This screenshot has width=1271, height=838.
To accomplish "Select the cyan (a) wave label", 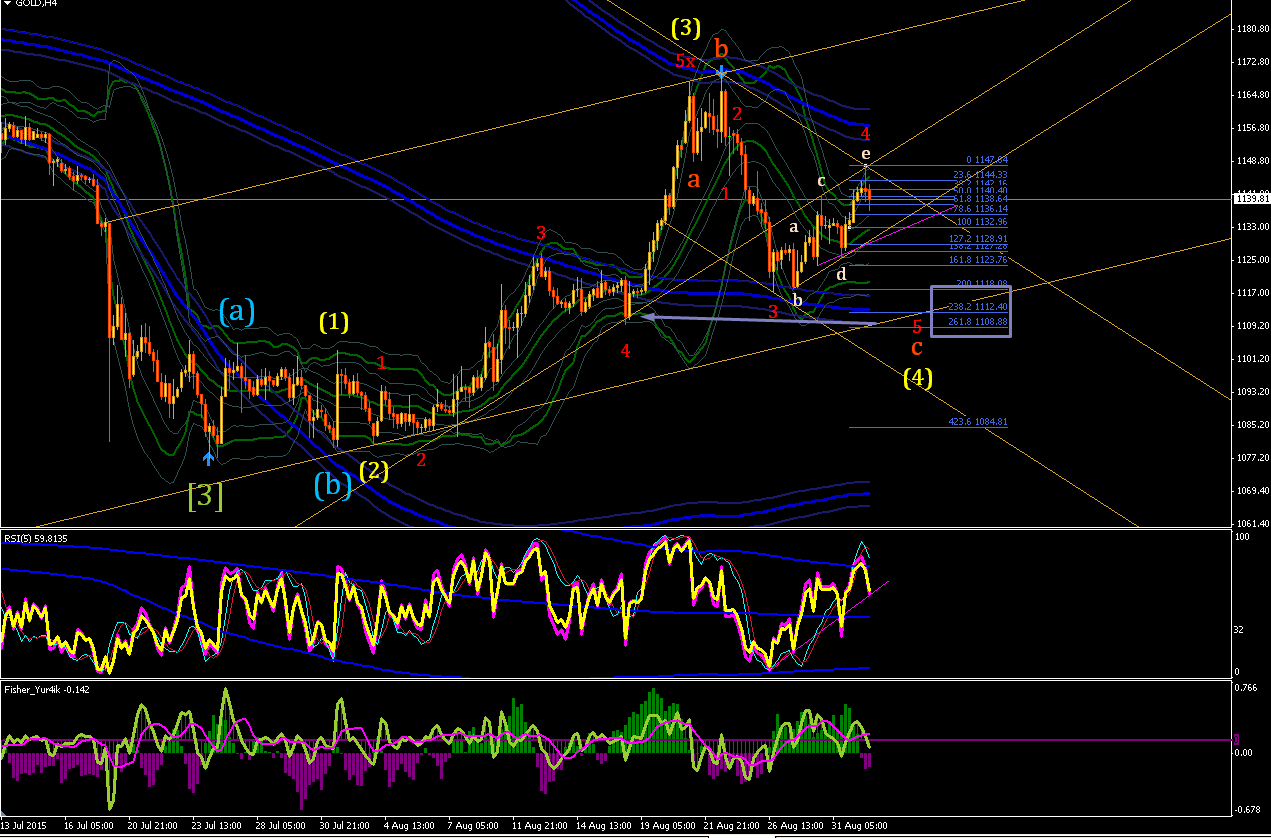I will coord(237,313).
